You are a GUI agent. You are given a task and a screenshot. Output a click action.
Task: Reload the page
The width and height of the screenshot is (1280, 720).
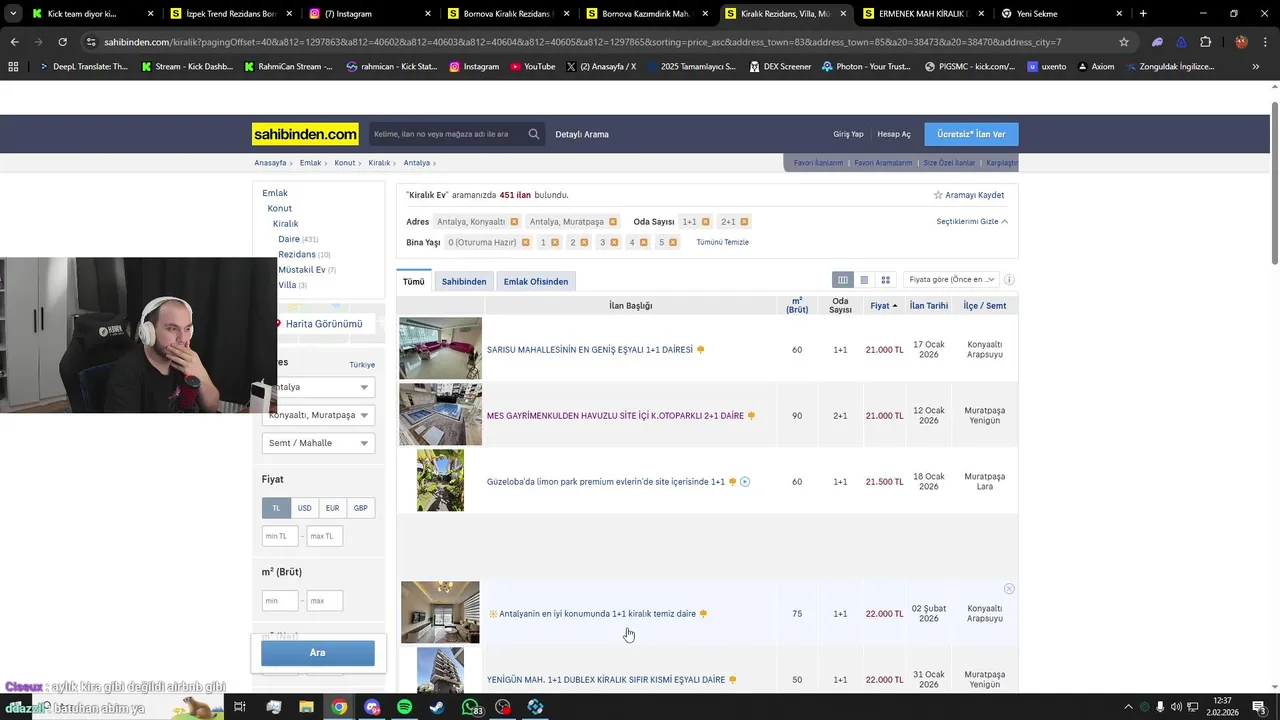click(62, 42)
